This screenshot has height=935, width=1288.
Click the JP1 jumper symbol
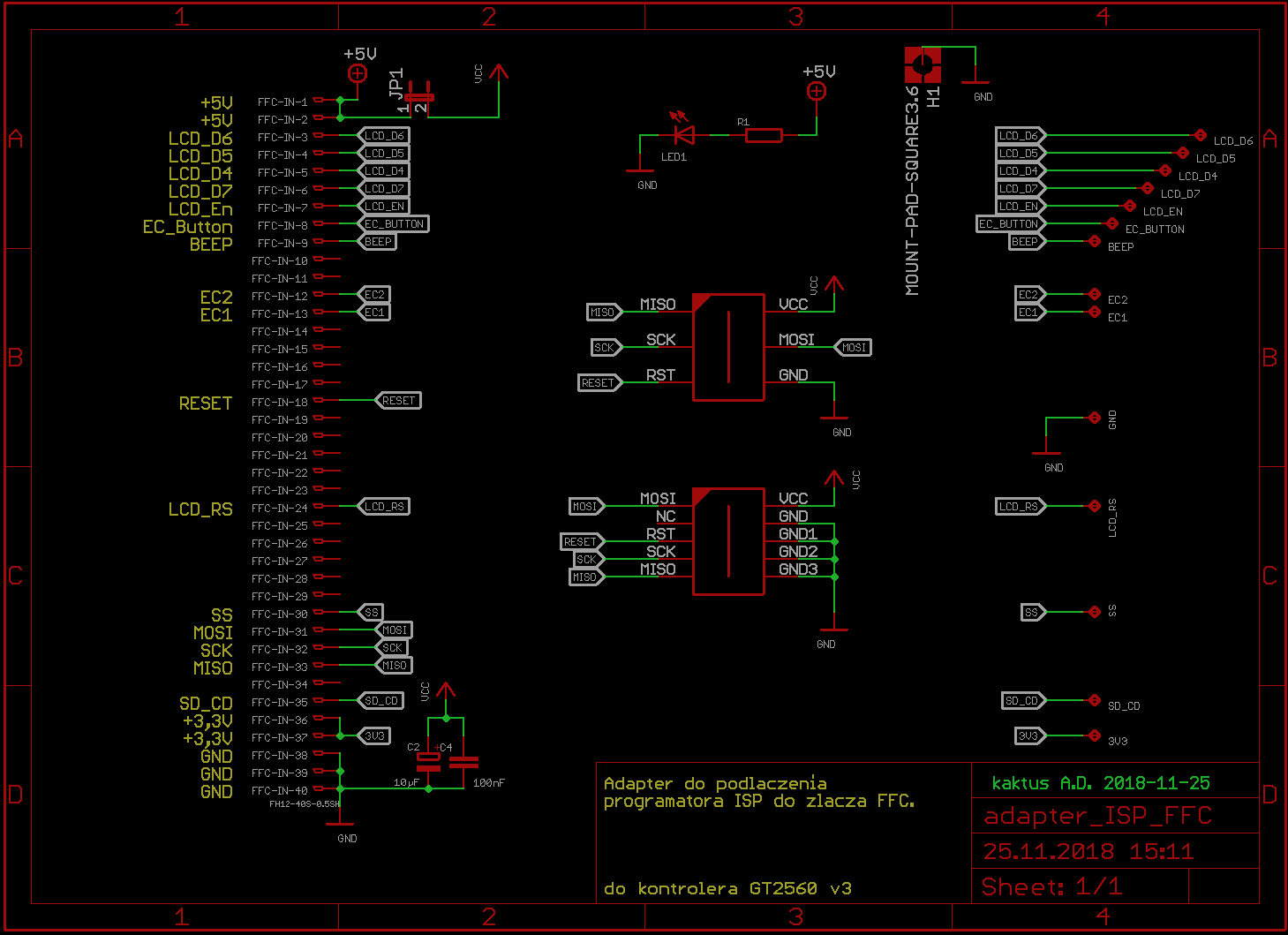click(418, 98)
